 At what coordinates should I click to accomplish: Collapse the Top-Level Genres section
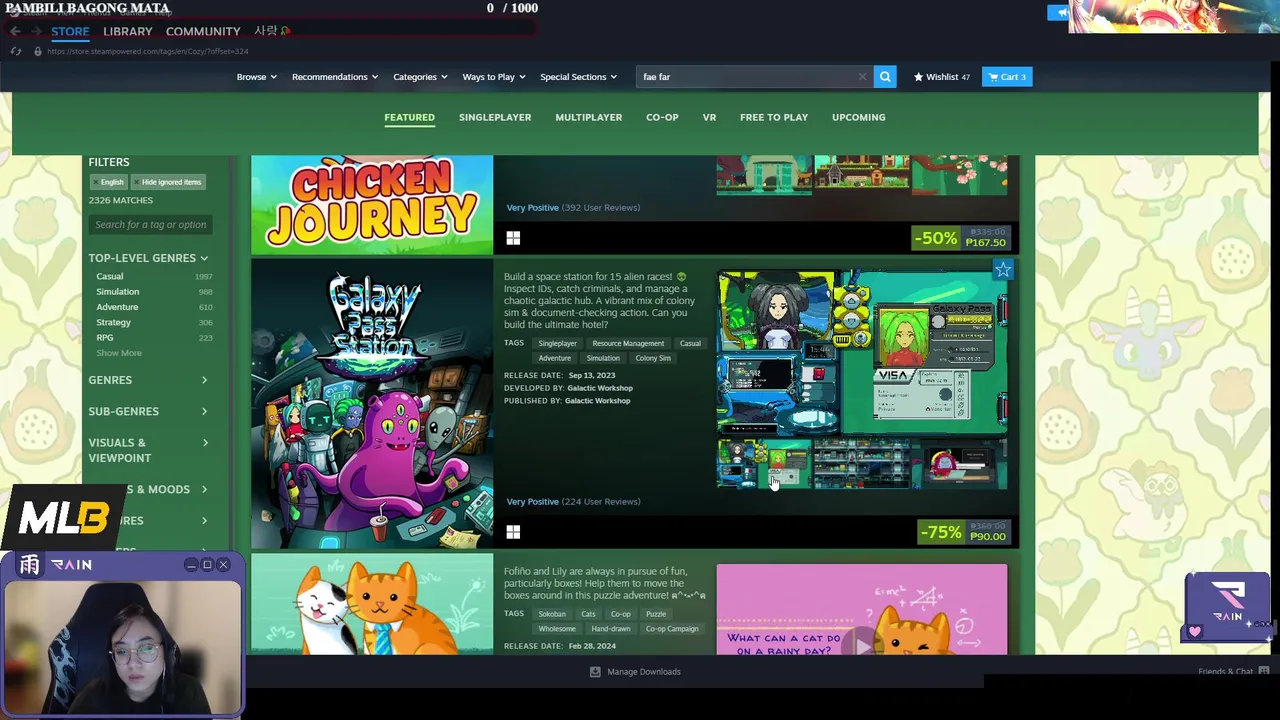tap(148, 258)
